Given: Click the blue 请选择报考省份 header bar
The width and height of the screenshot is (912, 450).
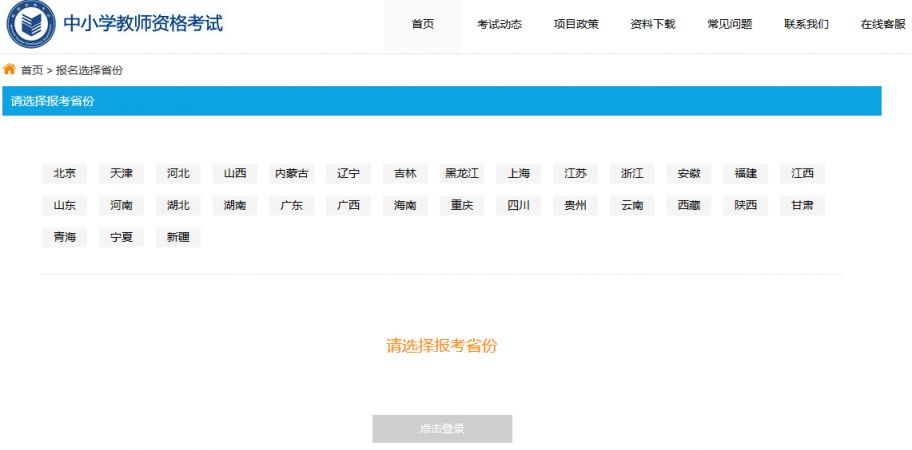Looking at the screenshot, I should [442, 101].
